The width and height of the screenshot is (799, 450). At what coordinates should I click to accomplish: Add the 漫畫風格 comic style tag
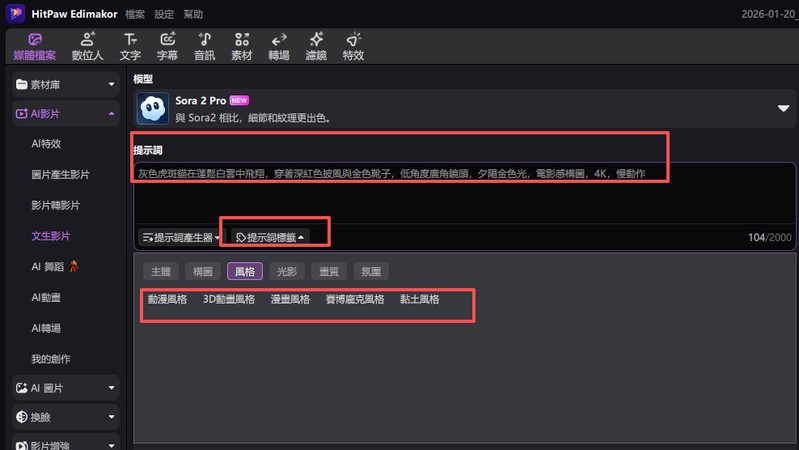290,299
